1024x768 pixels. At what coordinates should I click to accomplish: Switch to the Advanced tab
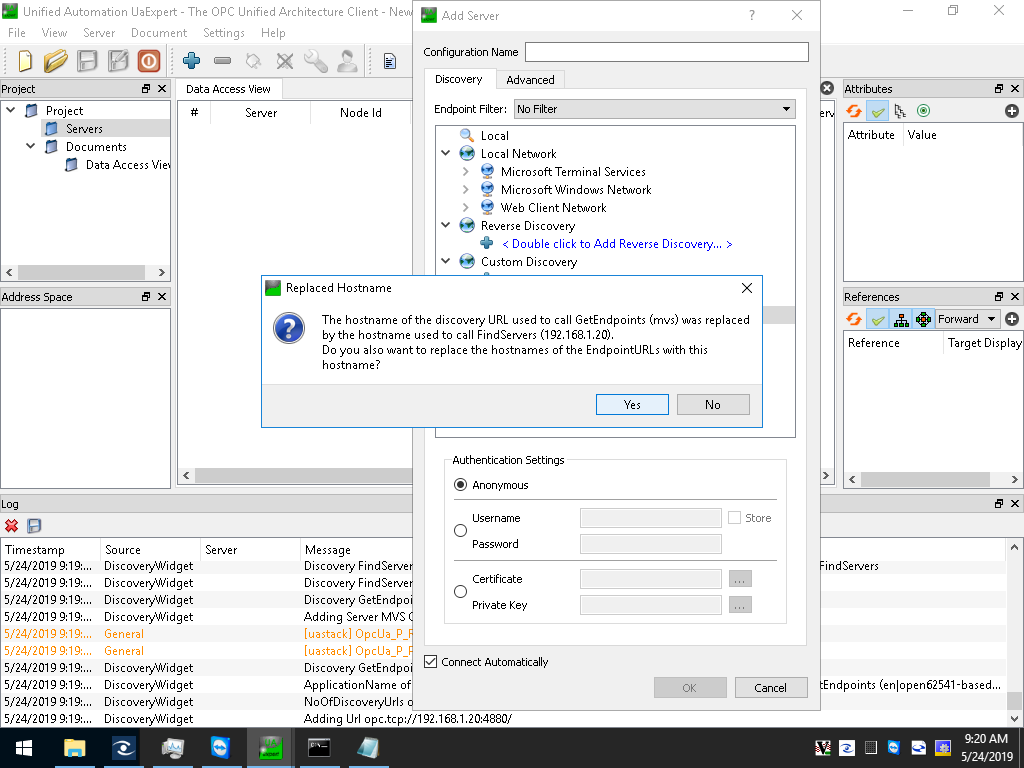(530, 80)
